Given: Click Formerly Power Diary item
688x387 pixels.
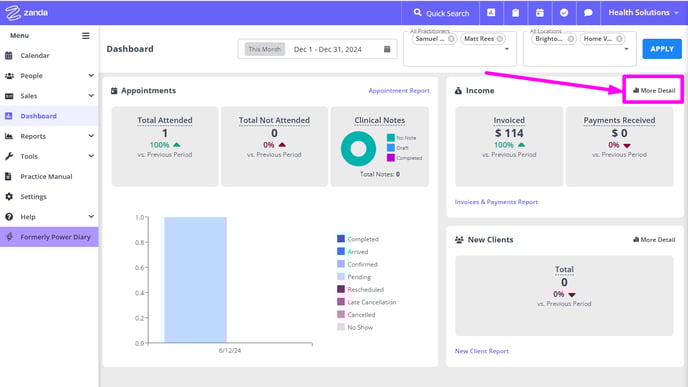Looking at the screenshot, I should (49, 237).
